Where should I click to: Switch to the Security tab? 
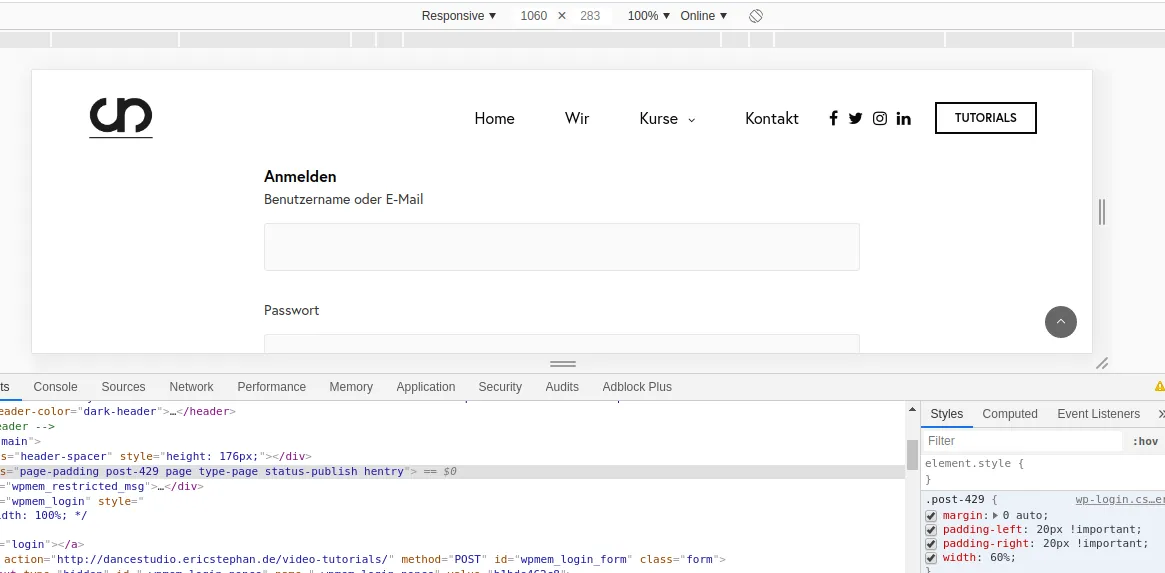pyautogui.click(x=500, y=386)
